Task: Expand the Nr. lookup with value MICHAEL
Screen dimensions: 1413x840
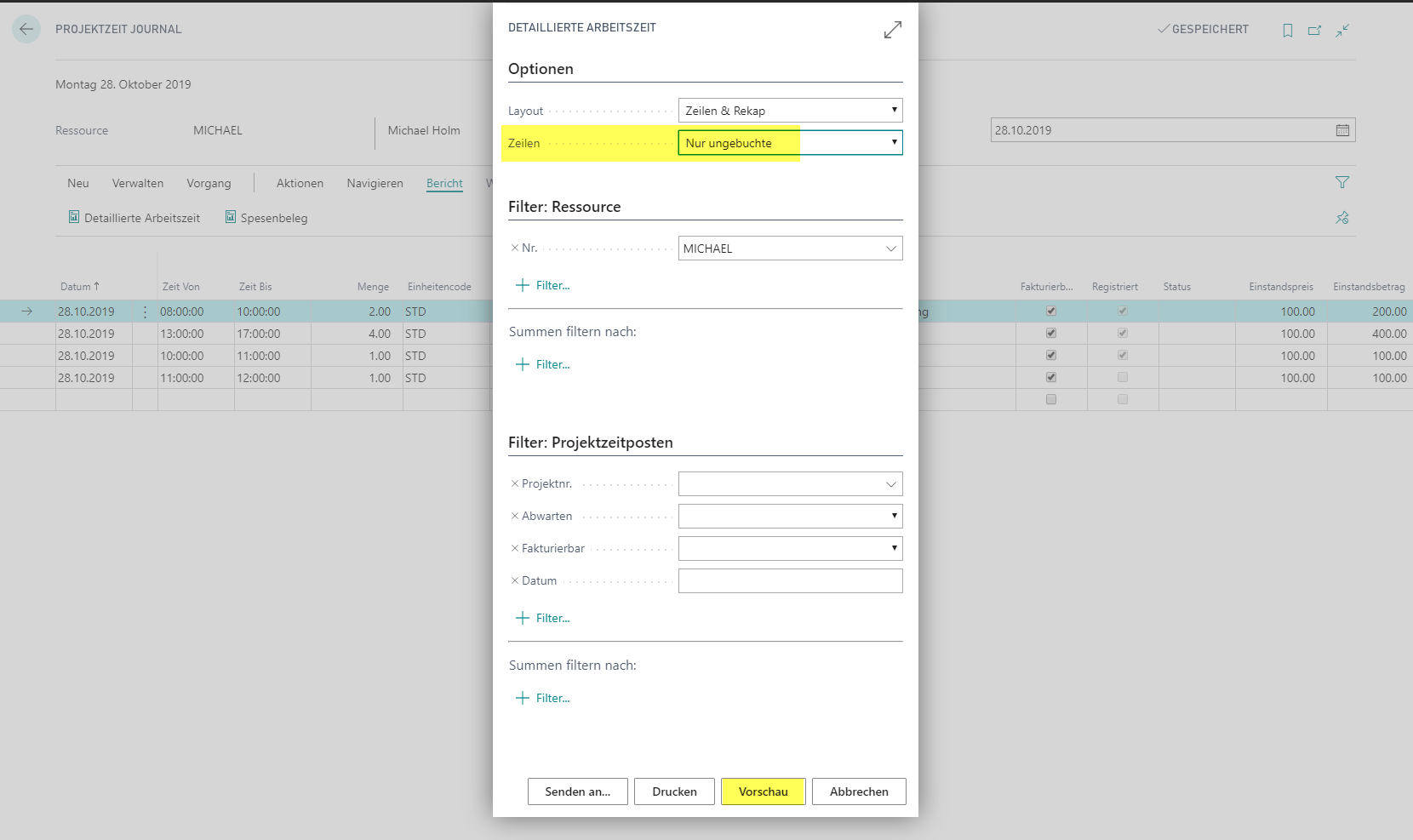Action: [x=891, y=249]
